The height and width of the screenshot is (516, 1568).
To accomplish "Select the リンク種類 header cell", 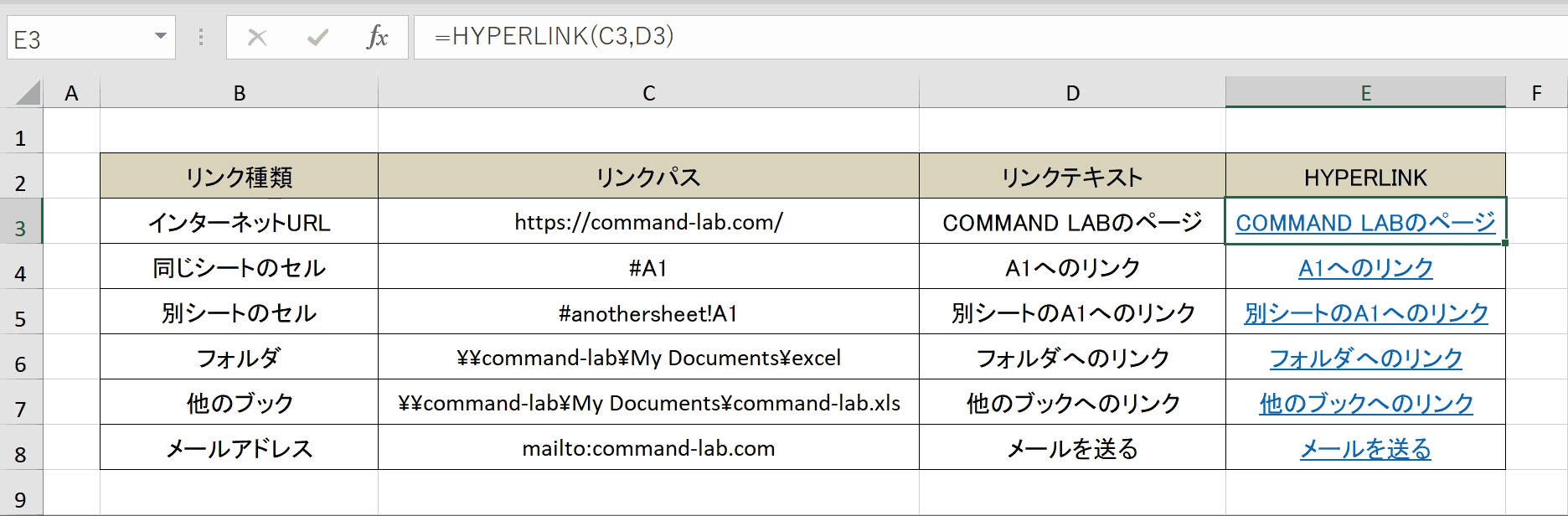I will (239, 176).
